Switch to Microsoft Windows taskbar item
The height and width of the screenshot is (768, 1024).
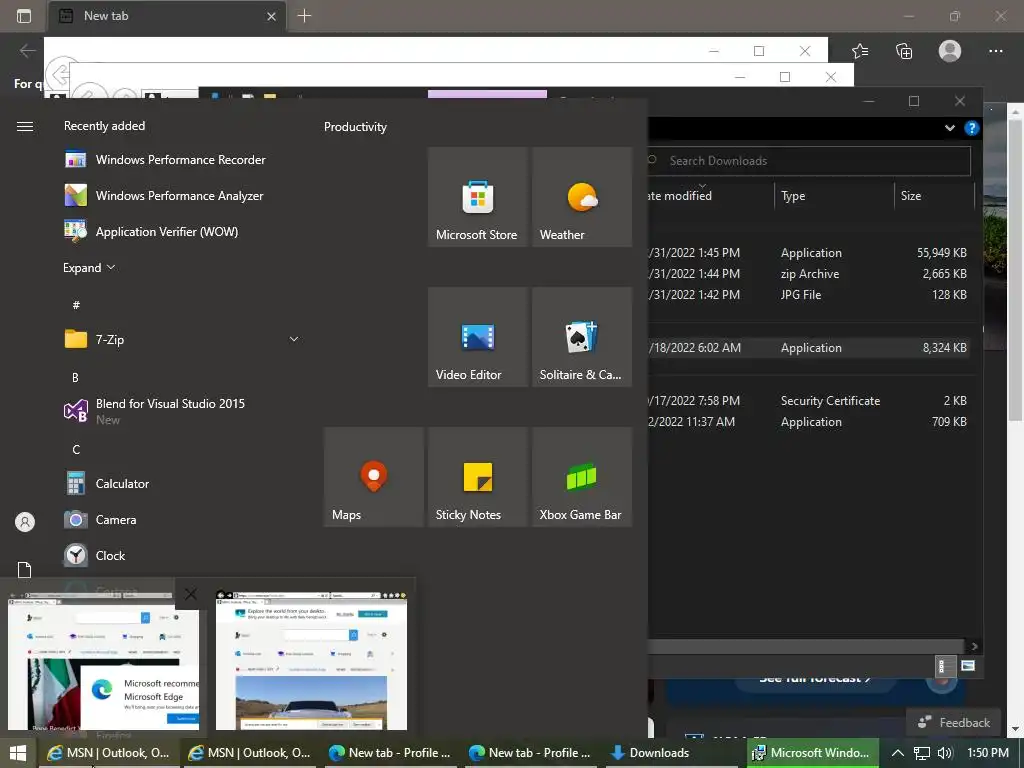(x=812, y=753)
